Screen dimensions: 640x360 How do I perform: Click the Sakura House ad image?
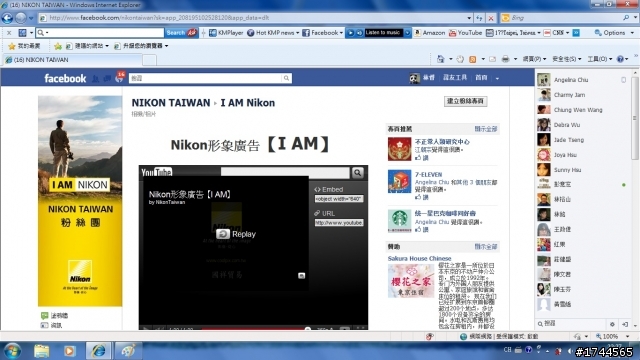pyautogui.click(x=411, y=281)
